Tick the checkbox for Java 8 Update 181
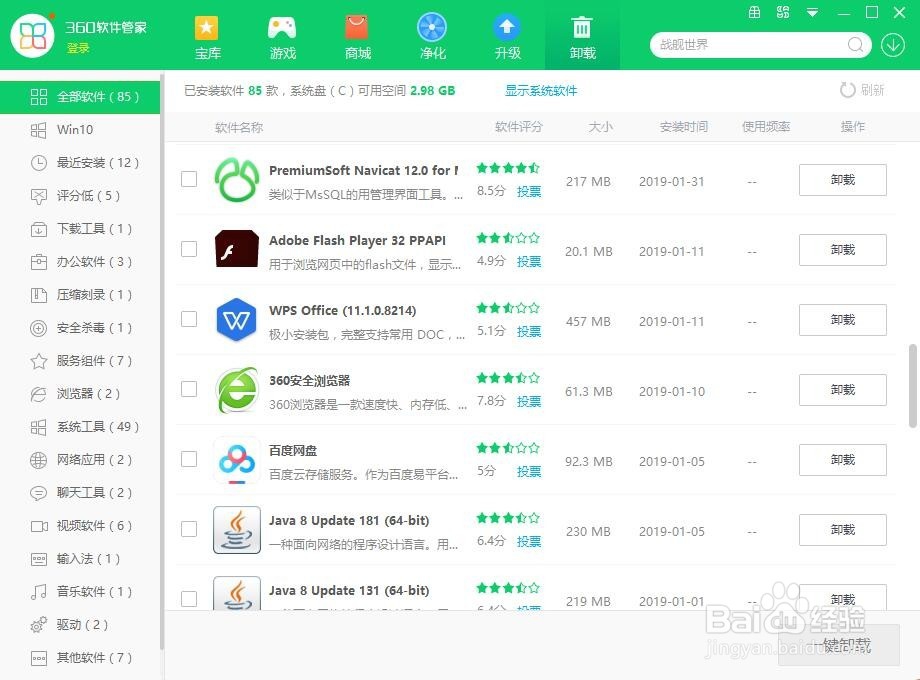This screenshot has height=680, width=920. coord(189,530)
